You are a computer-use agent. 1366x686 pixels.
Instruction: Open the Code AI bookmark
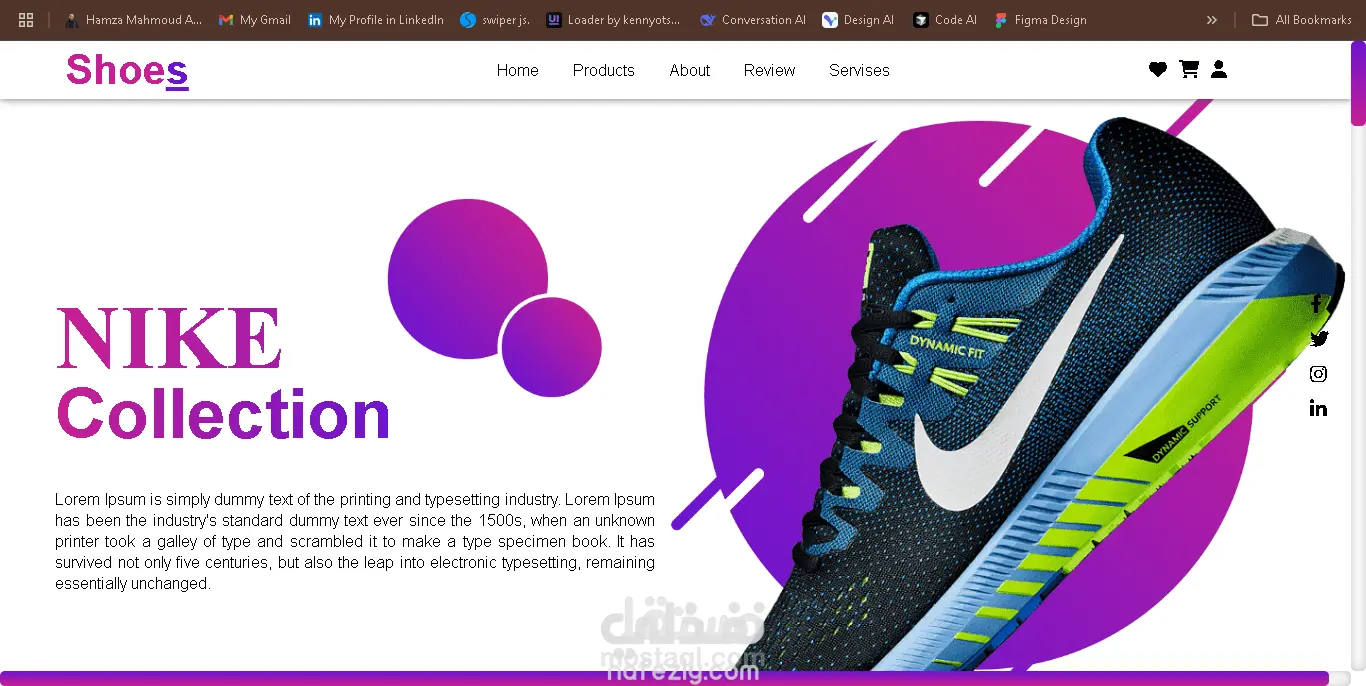(x=945, y=20)
